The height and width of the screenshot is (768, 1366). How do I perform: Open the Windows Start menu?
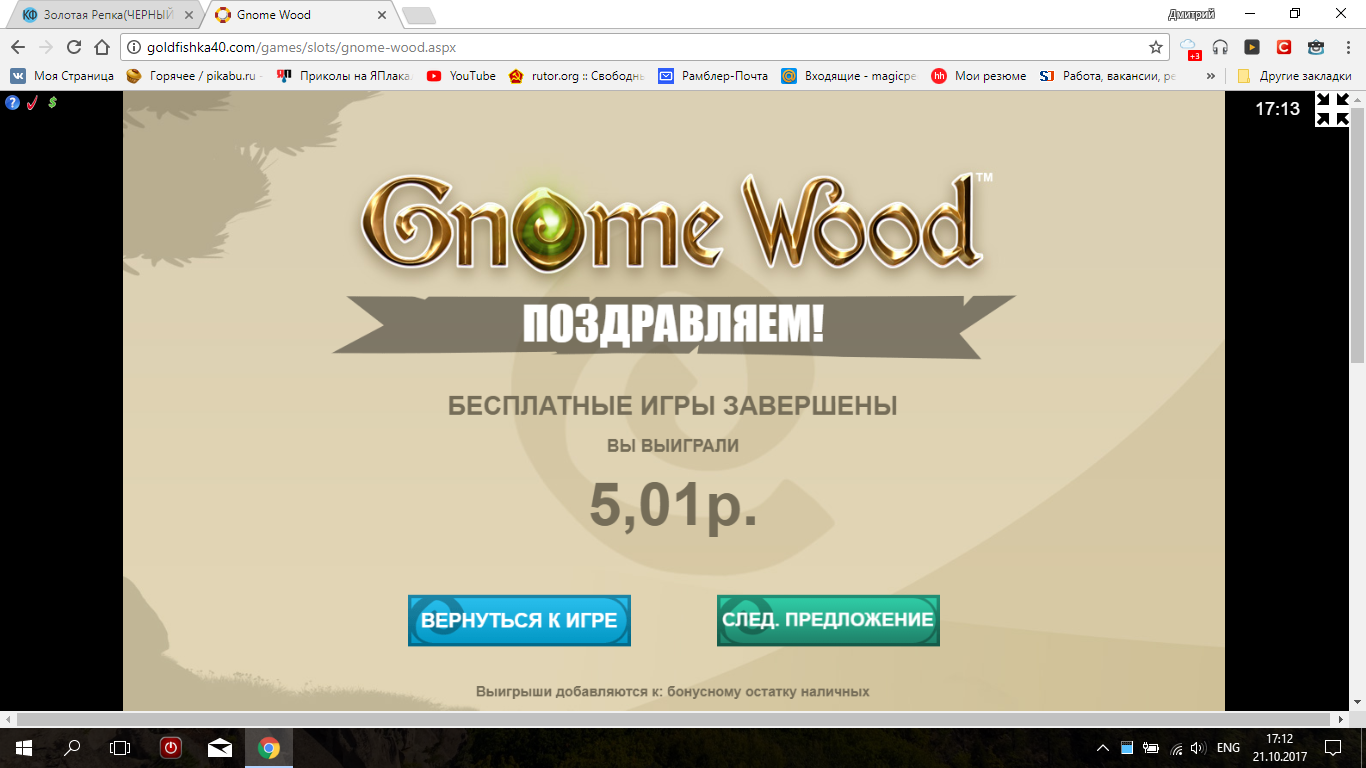point(23,747)
